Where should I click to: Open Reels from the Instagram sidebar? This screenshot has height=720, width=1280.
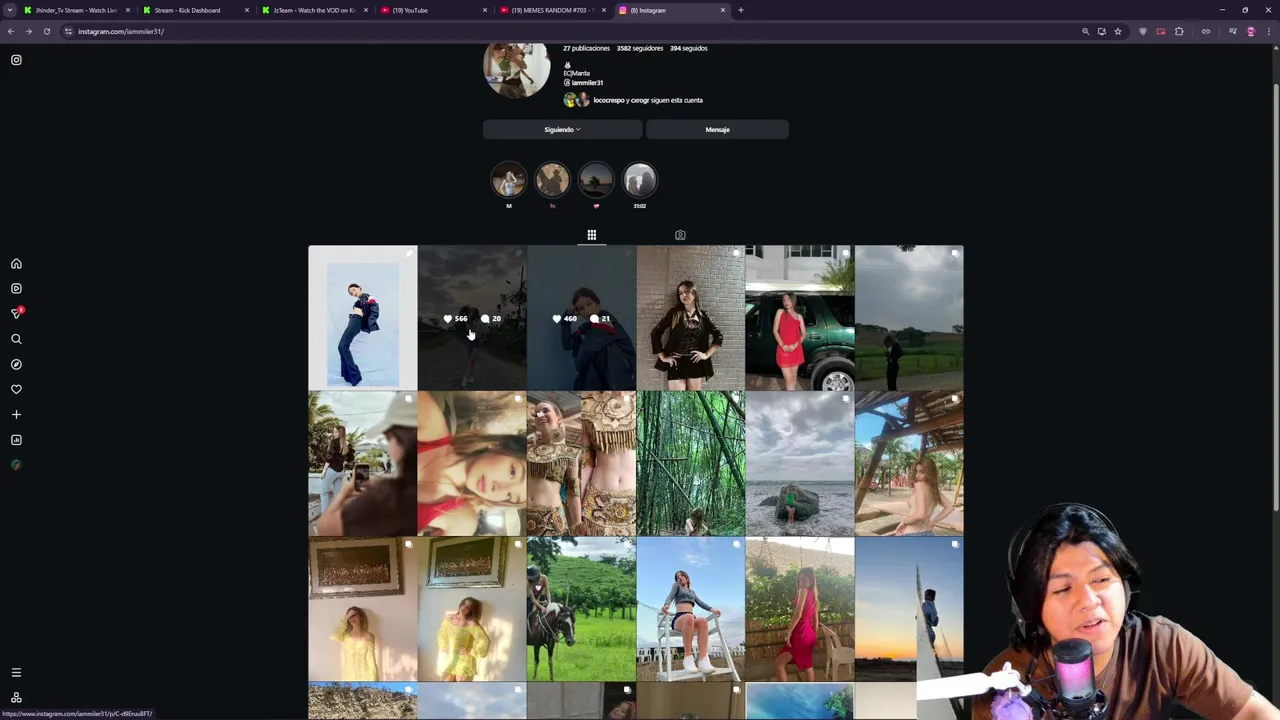(x=16, y=288)
